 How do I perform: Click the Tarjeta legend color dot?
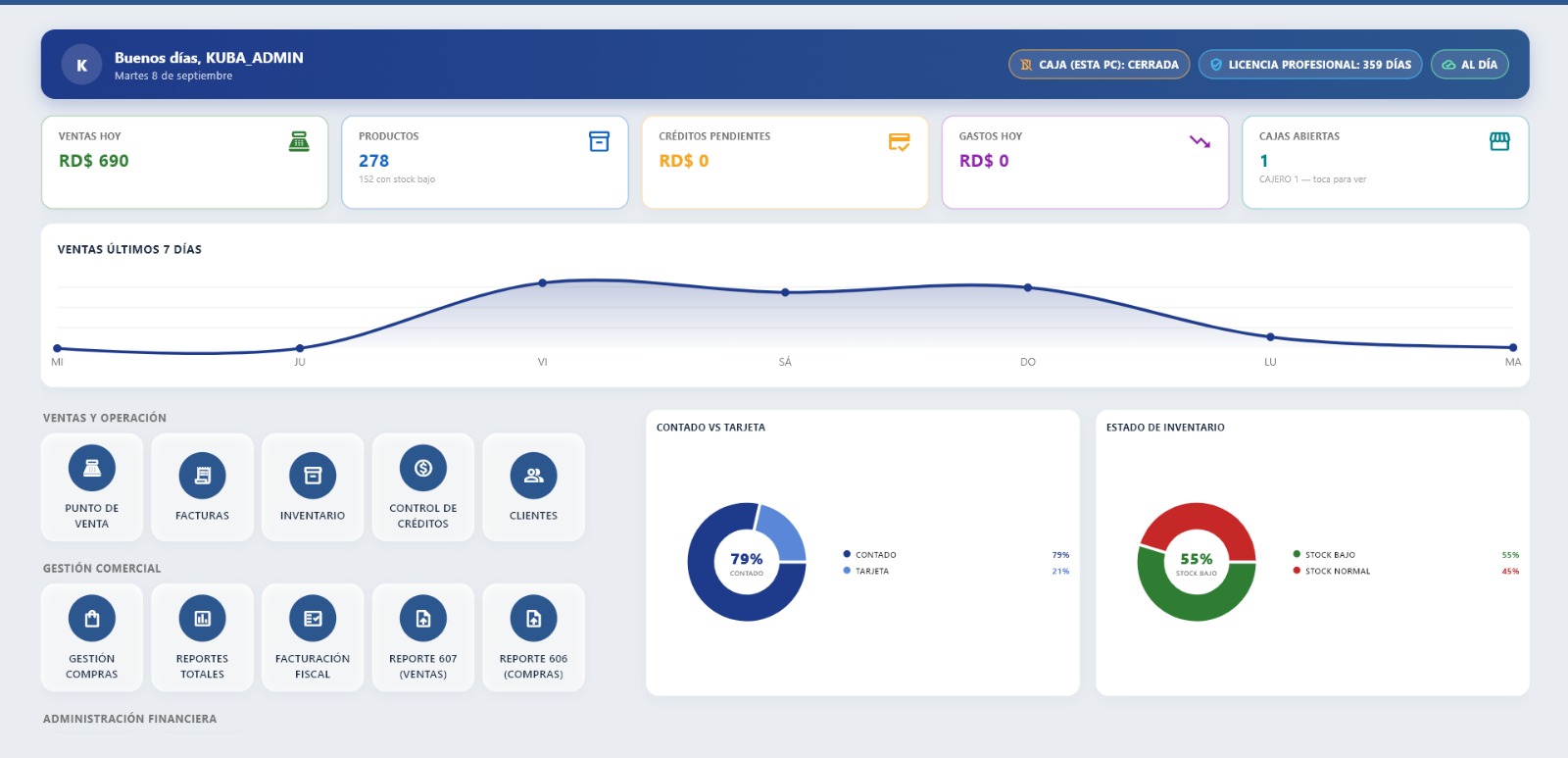coord(847,570)
